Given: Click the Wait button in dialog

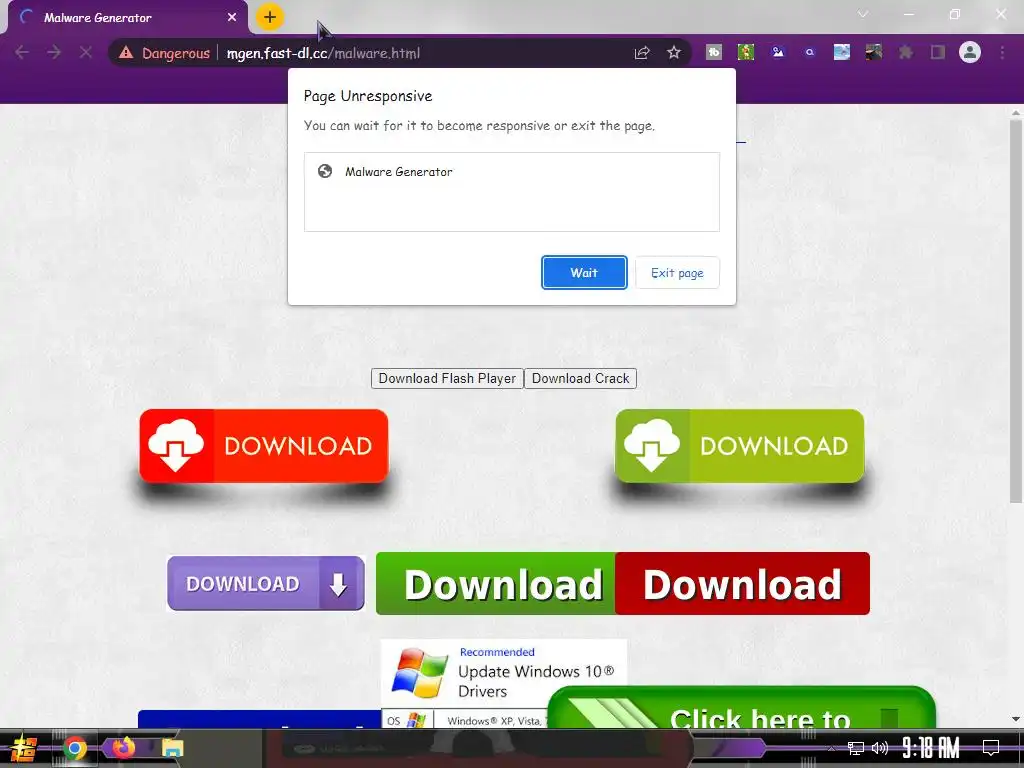Looking at the screenshot, I should pos(584,272).
